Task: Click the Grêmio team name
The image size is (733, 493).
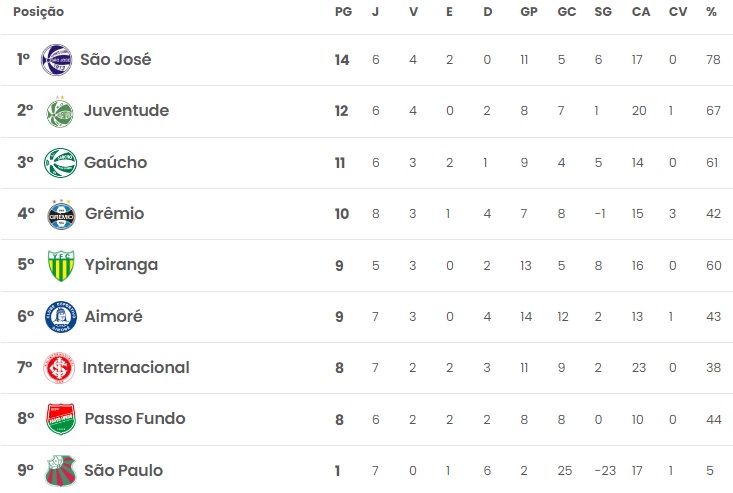Action: coord(114,214)
